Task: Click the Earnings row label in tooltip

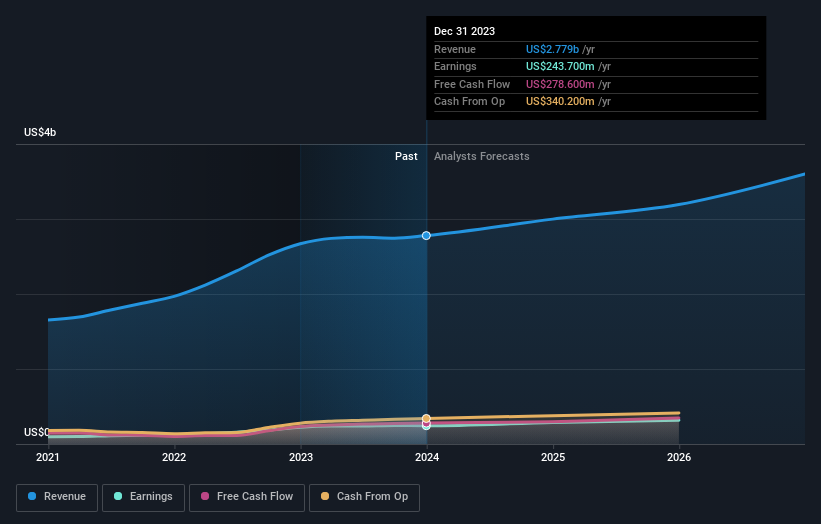Action: pyautogui.click(x=456, y=66)
